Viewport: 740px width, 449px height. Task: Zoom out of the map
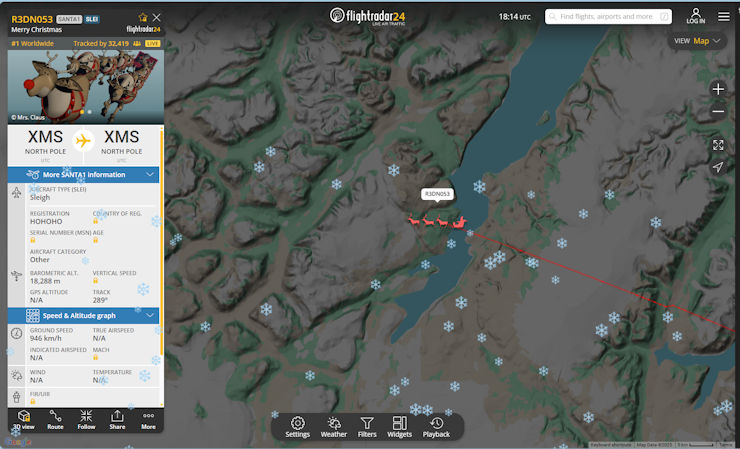tap(718, 112)
